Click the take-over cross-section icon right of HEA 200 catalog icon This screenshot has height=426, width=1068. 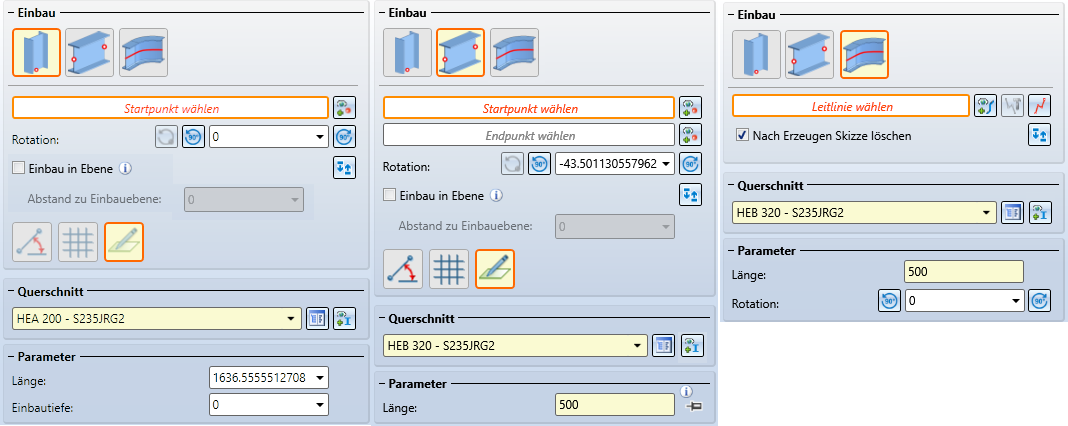click(x=345, y=319)
